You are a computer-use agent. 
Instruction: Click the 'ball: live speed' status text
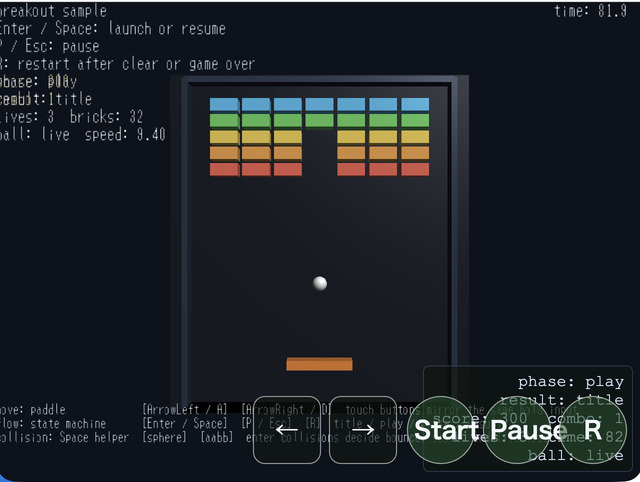83,134
